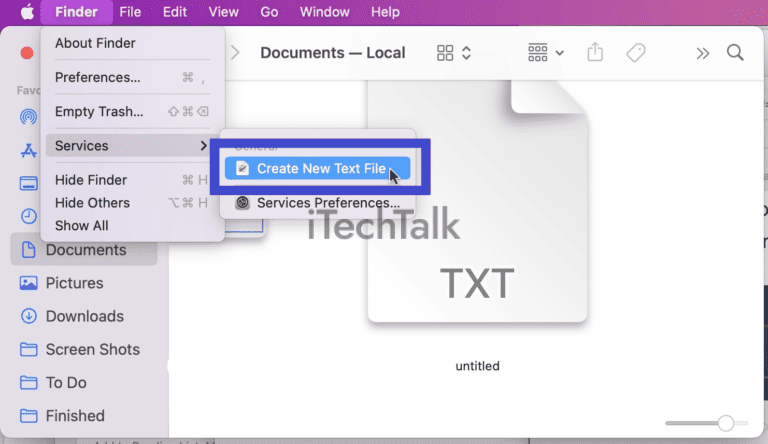Click the Search magnifier icon
Image resolution: width=768 pixels, height=444 pixels.
coord(735,52)
